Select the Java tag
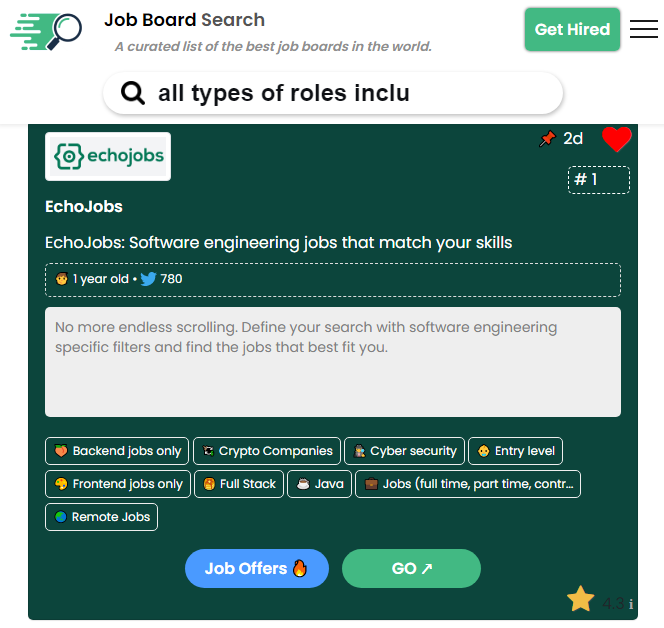The height and width of the screenshot is (628, 664). pyautogui.click(x=319, y=484)
